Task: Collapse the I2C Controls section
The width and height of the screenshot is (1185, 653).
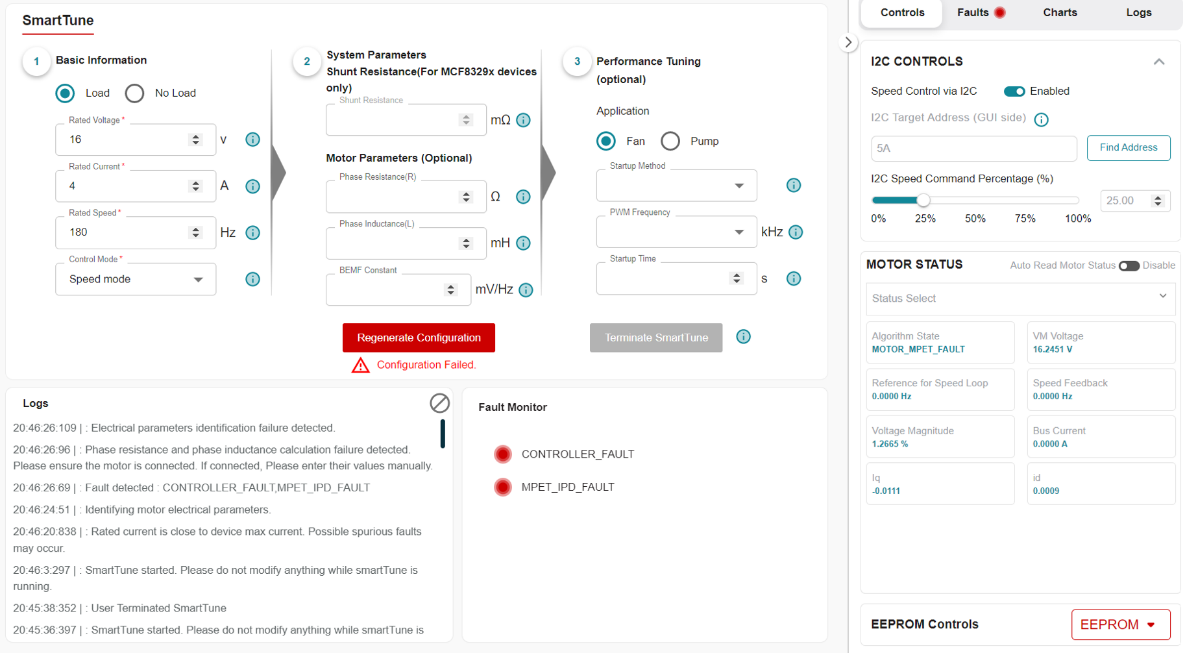Action: [1159, 62]
